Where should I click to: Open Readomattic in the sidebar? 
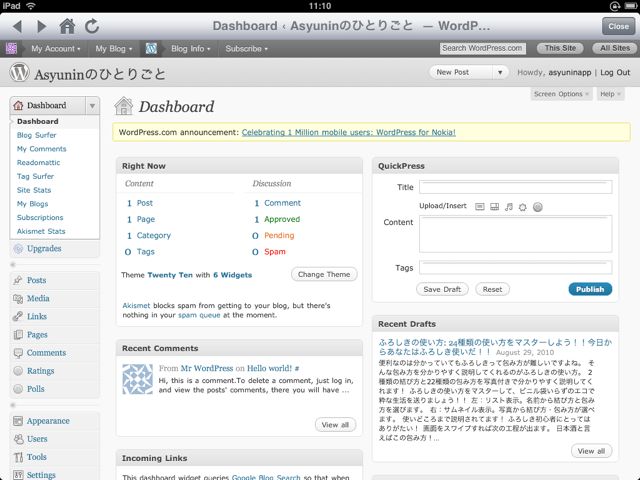[x=38, y=162]
